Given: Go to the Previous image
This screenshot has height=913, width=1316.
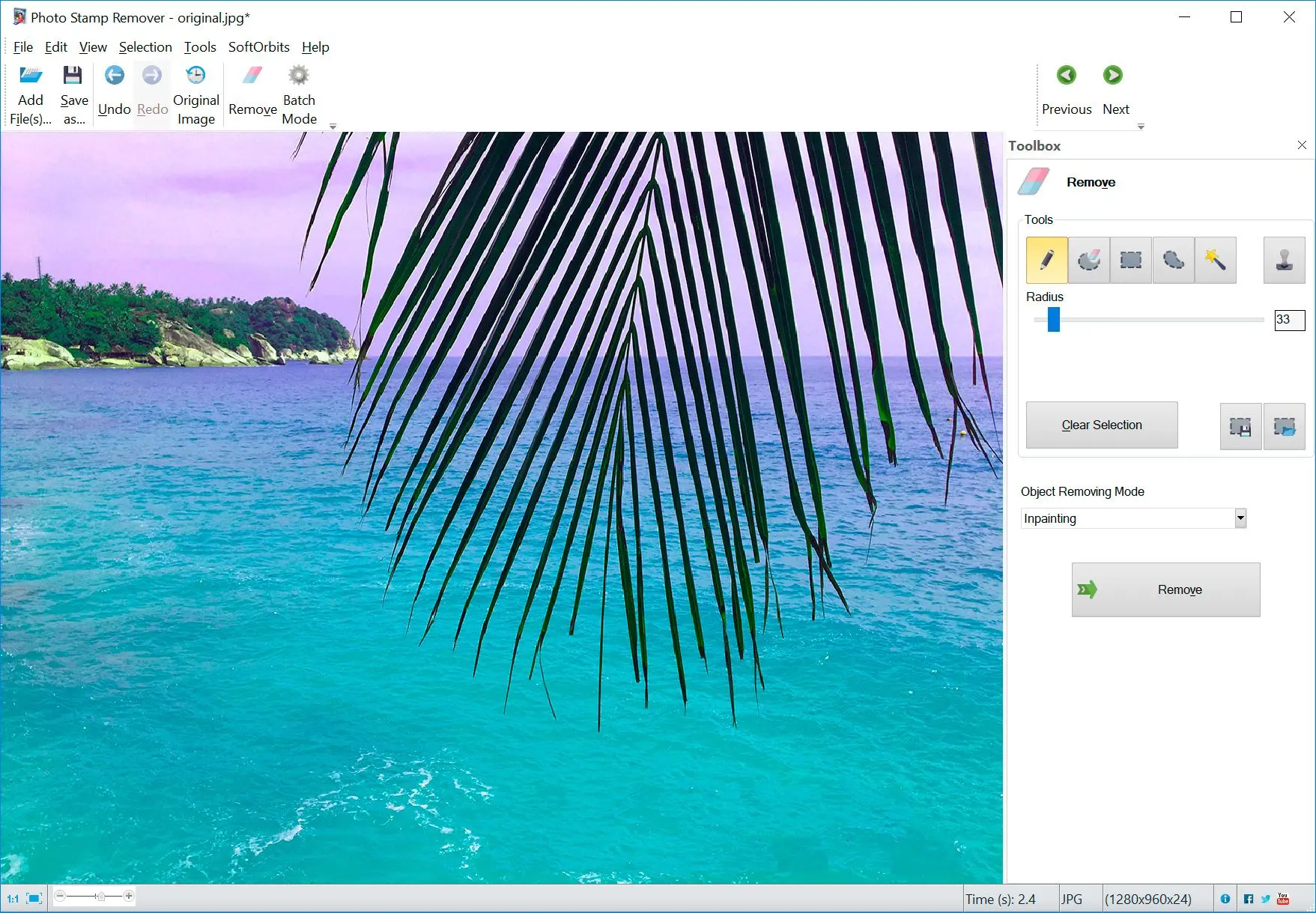Looking at the screenshot, I should tap(1067, 91).
